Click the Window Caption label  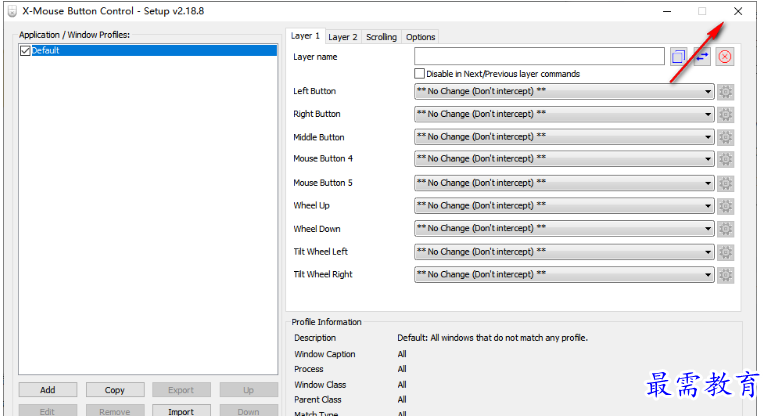coord(325,354)
